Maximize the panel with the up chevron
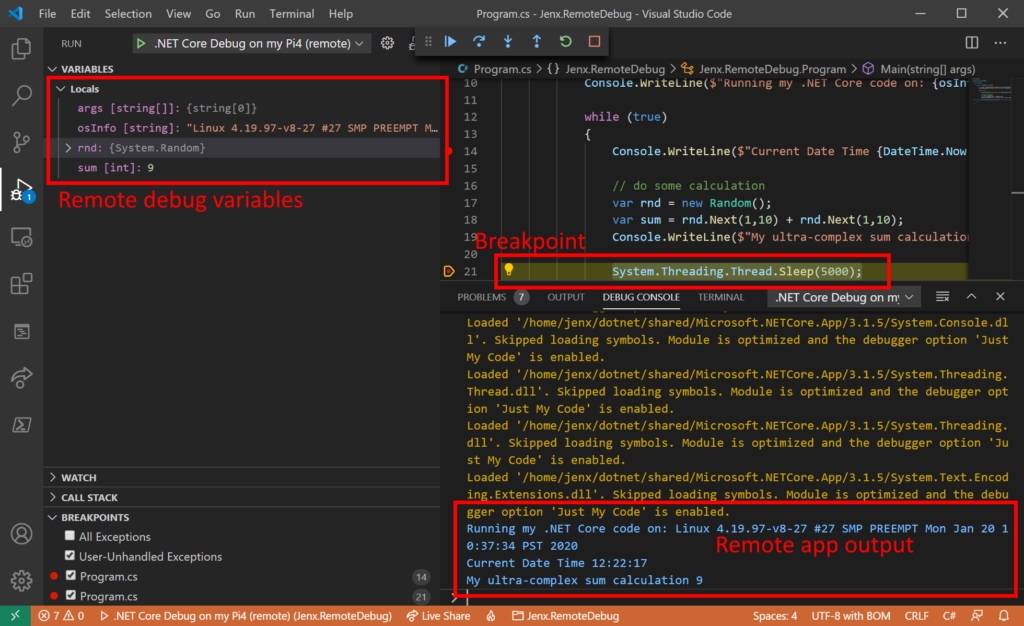The image size is (1024, 626). [x=971, y=297]
